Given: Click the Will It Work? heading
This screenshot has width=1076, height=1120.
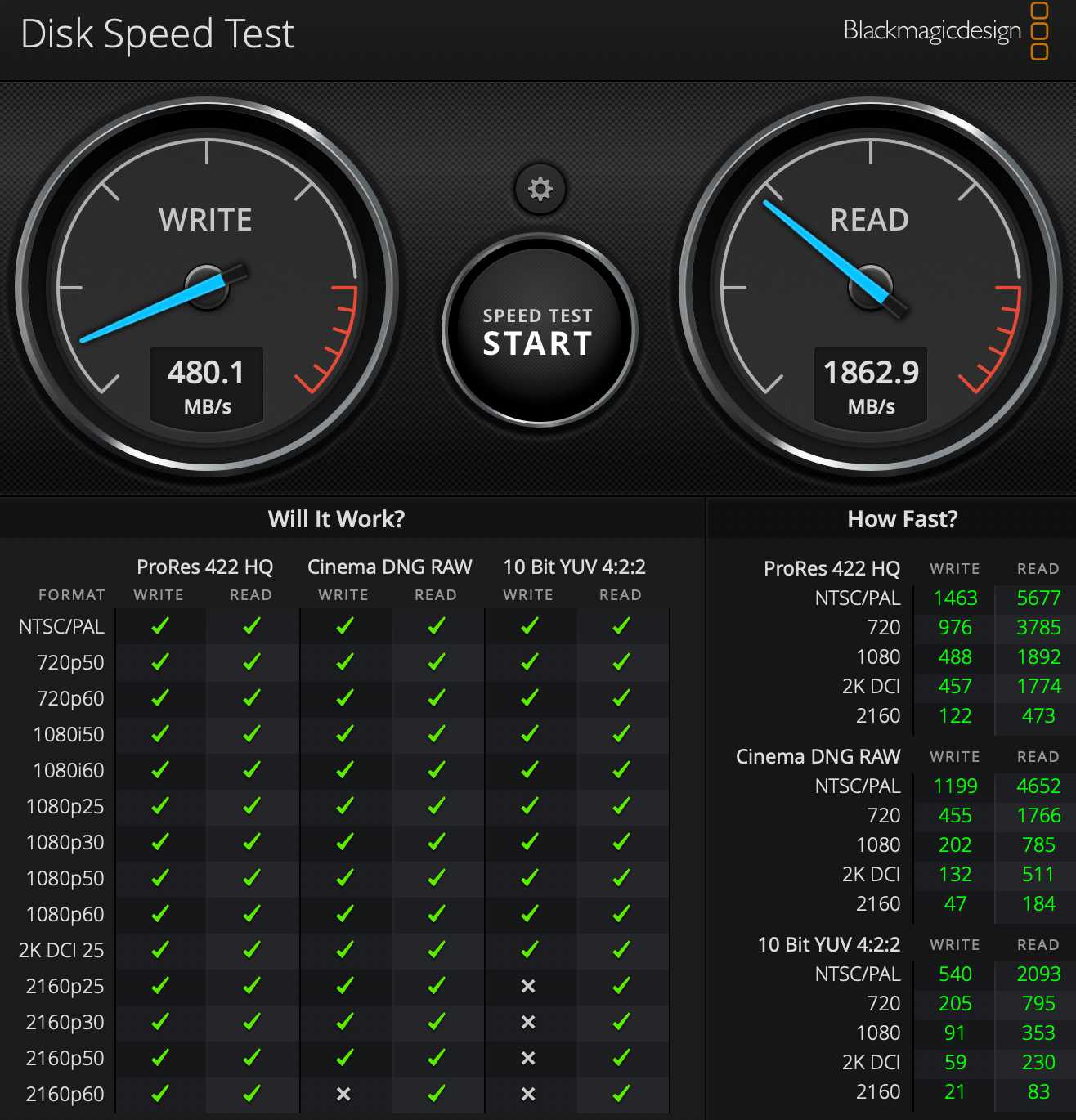Looking at the screenshot, I should (336, 519).
